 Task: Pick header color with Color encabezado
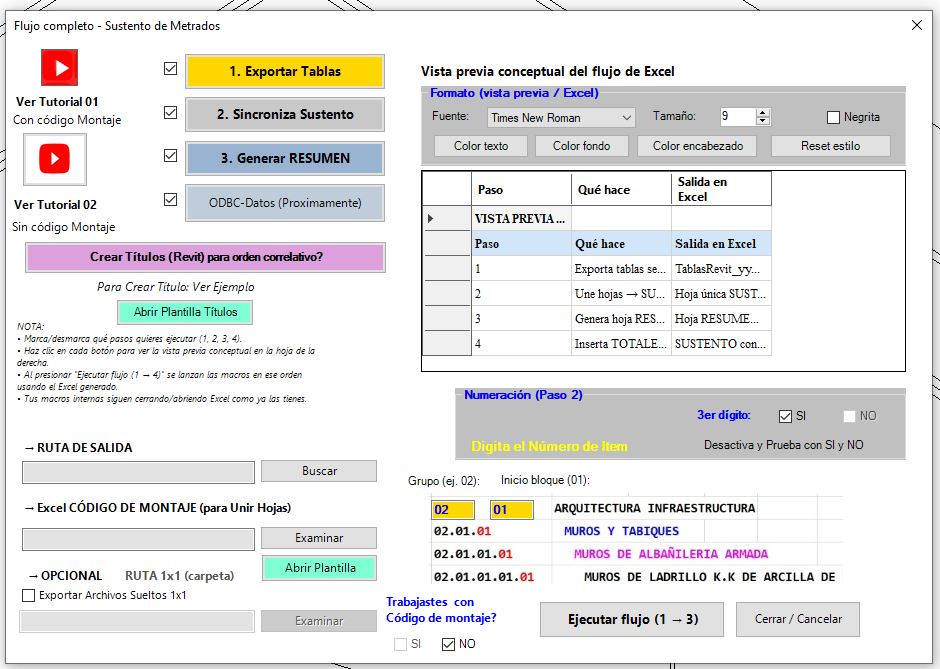click(697, 146)
